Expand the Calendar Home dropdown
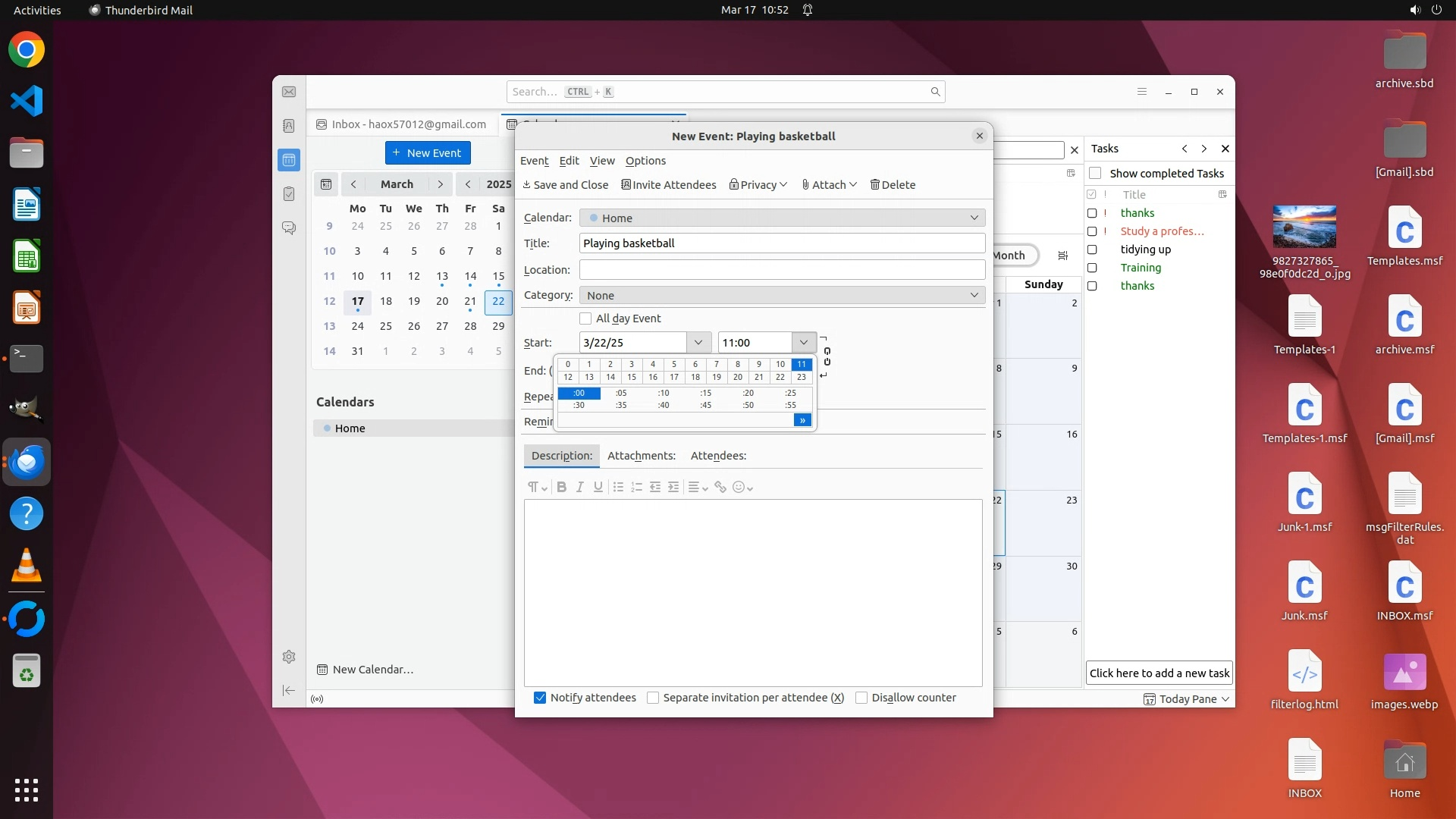The image size is (1456, 819). (x=782, y=218)
